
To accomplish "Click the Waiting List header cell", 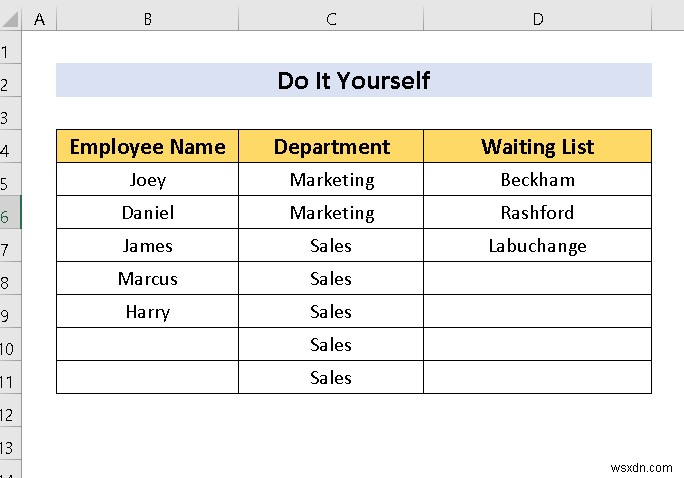I will point(538,147).
